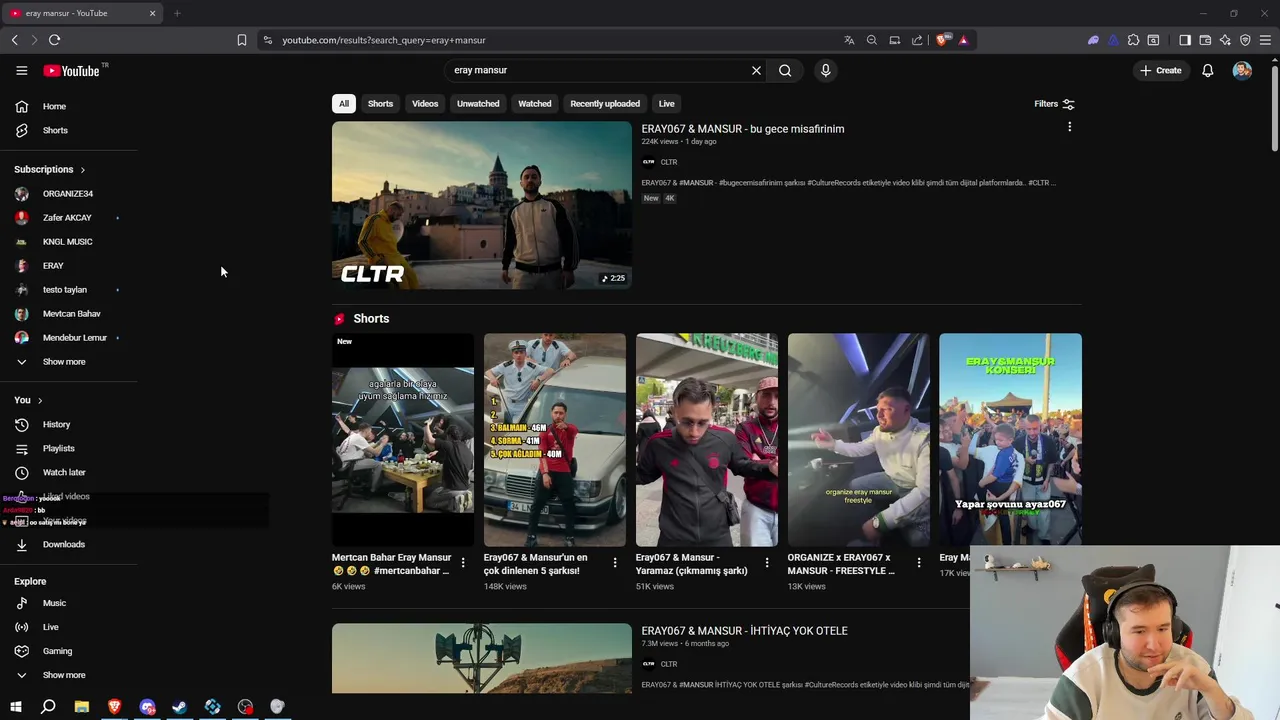Click the Create button
Viewport: 1280px width, 720px height.
click(x=1160, y=70)
